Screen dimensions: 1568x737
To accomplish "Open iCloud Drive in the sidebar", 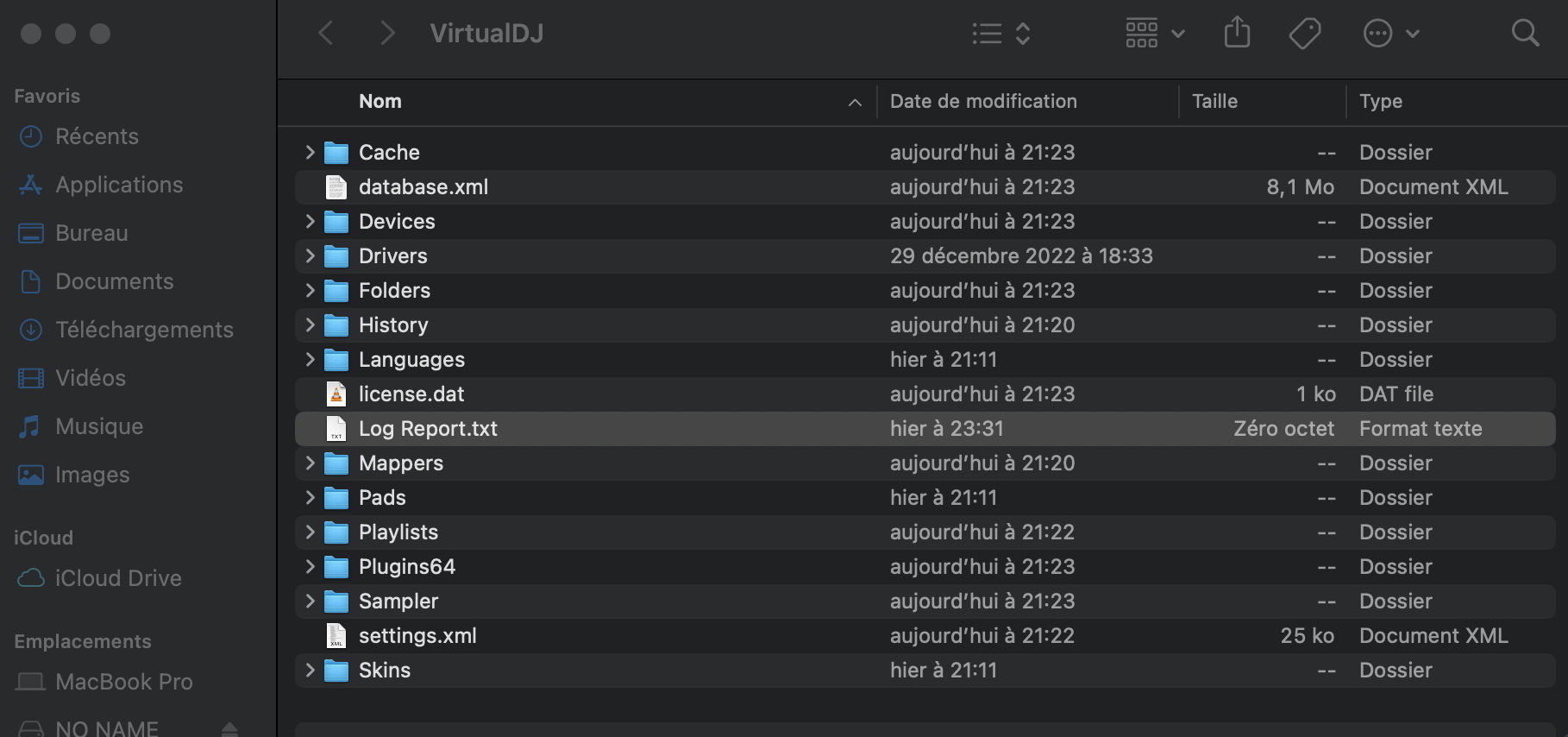I will [x=100, y=578].
